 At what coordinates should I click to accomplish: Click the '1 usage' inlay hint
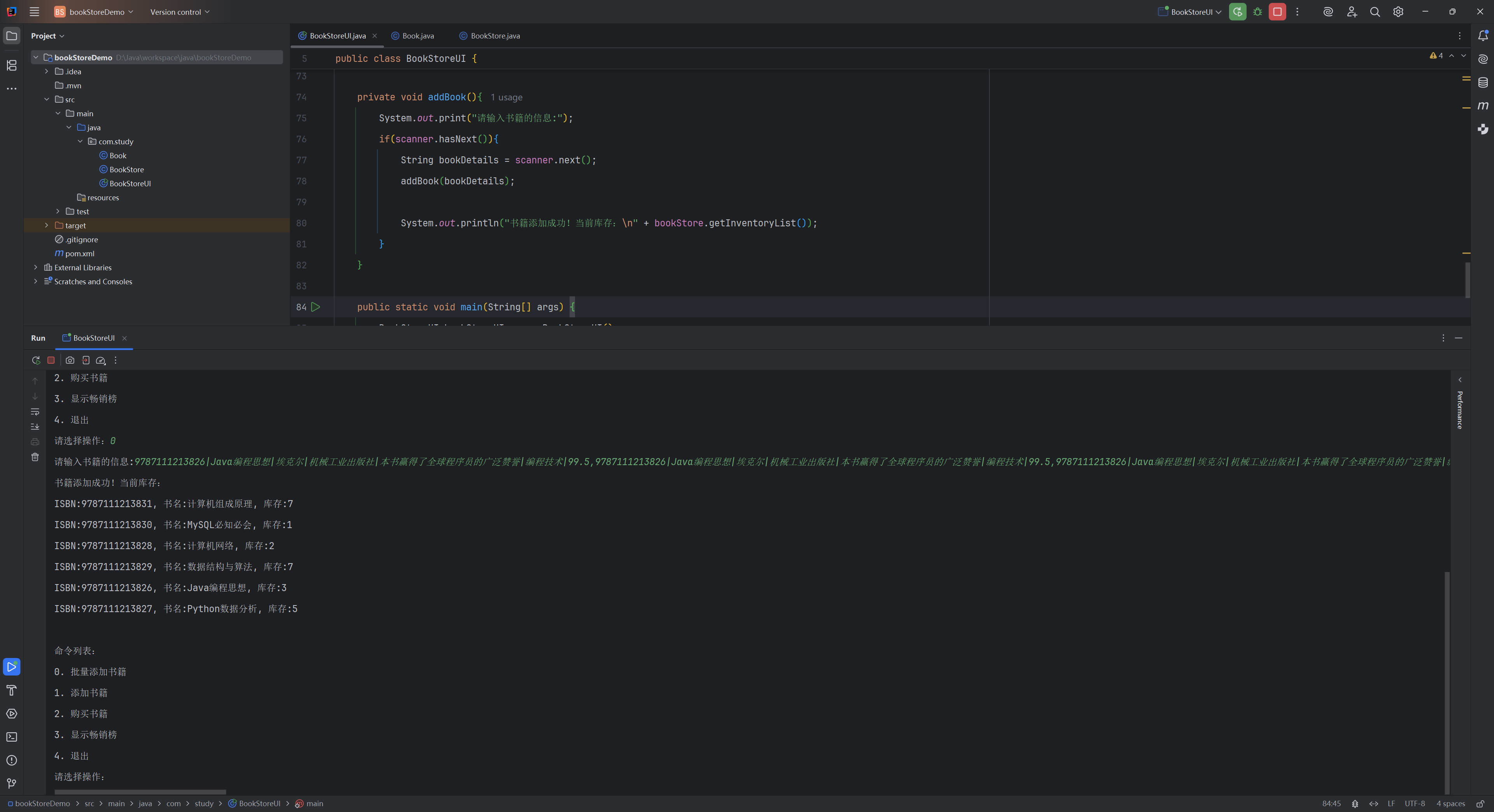tap(506, 97)
